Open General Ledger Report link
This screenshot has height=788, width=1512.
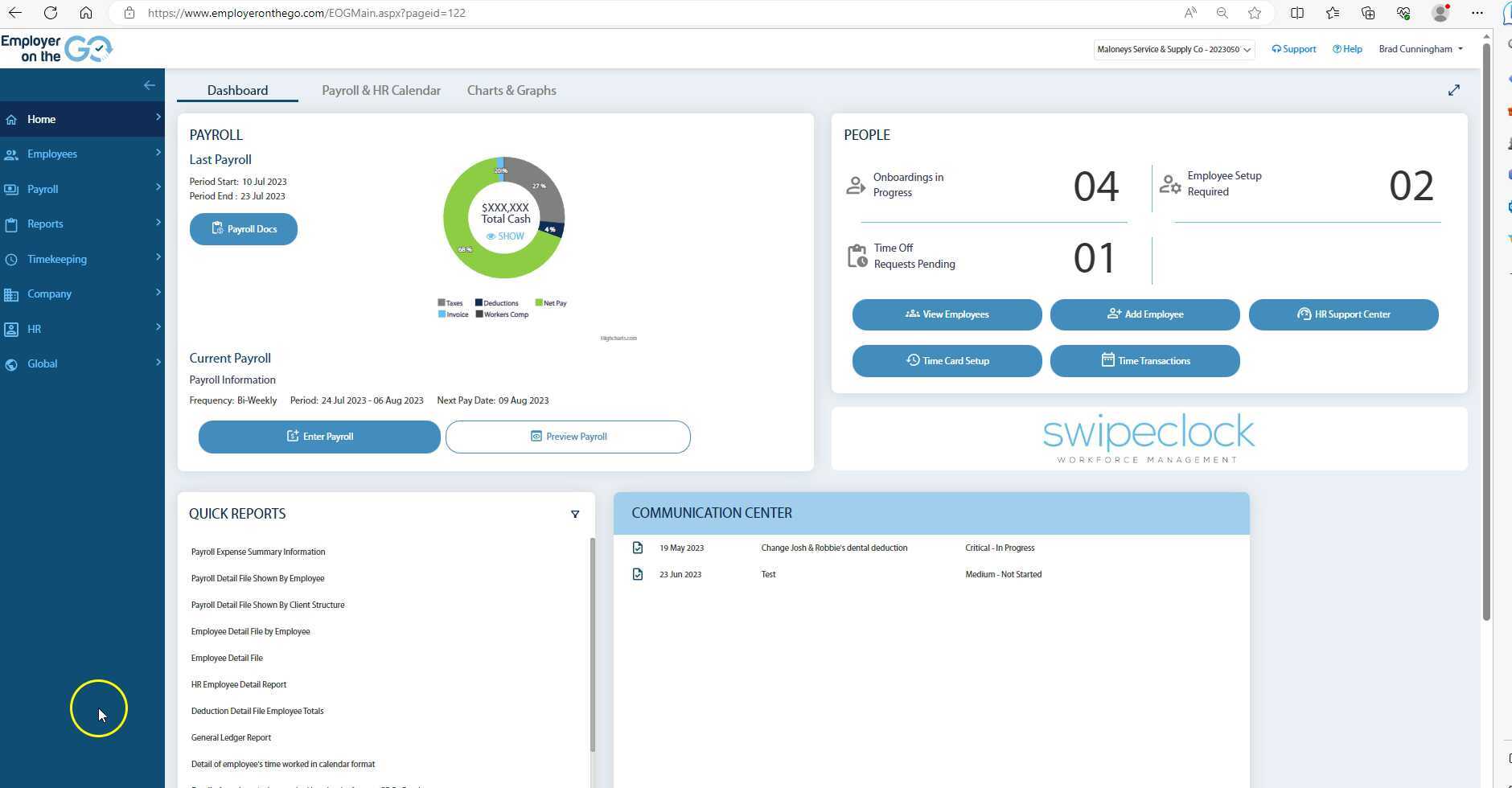[x=231, y=738]
